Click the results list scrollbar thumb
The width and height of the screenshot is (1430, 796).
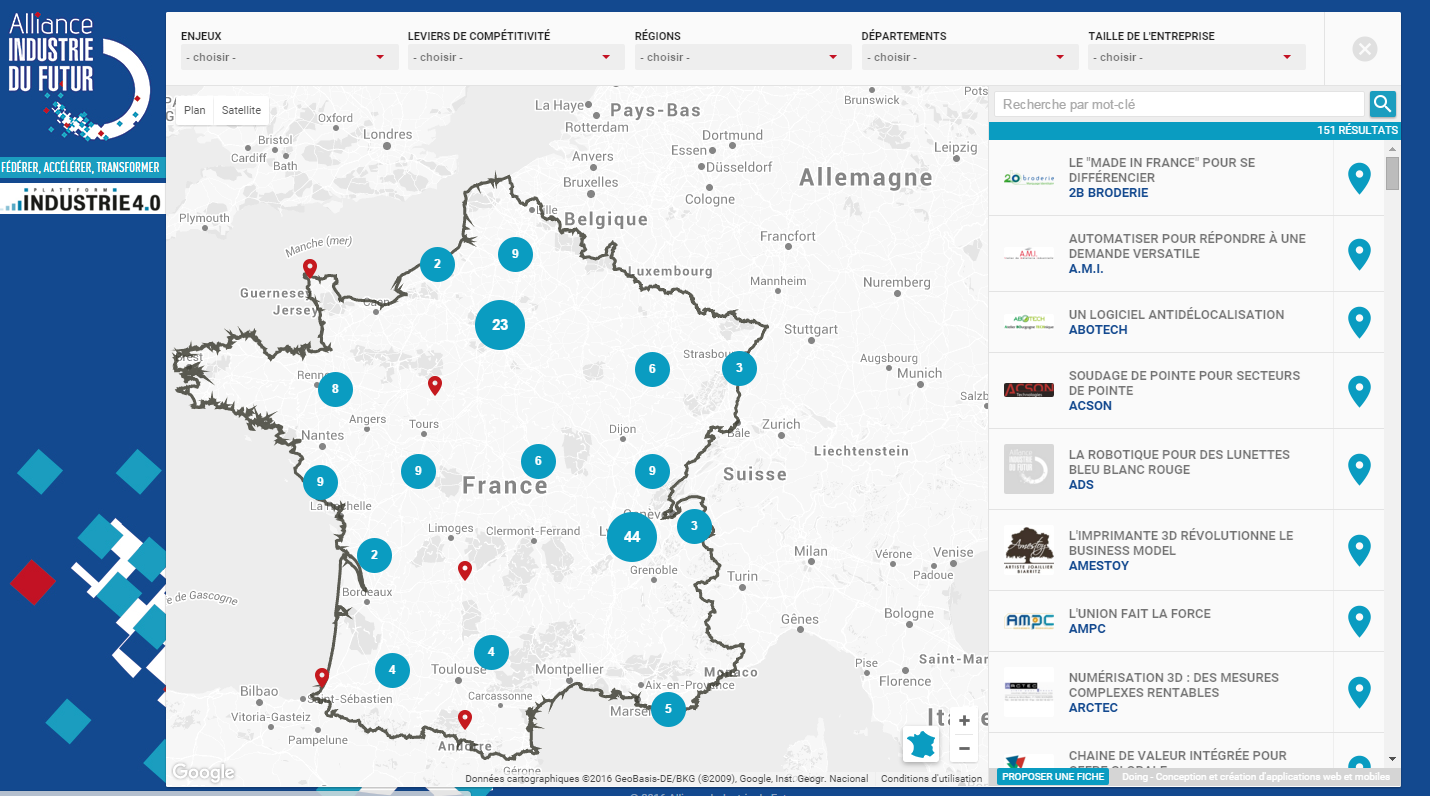tap(1392, 173)
